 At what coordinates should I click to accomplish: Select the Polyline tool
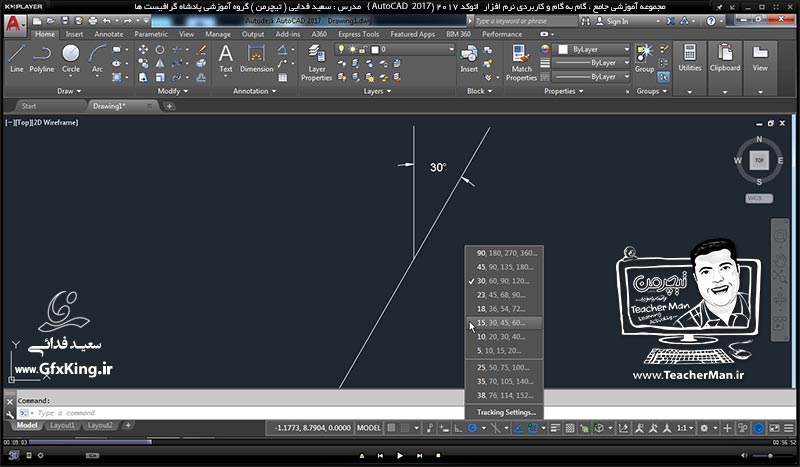click(x=41, y=59)
